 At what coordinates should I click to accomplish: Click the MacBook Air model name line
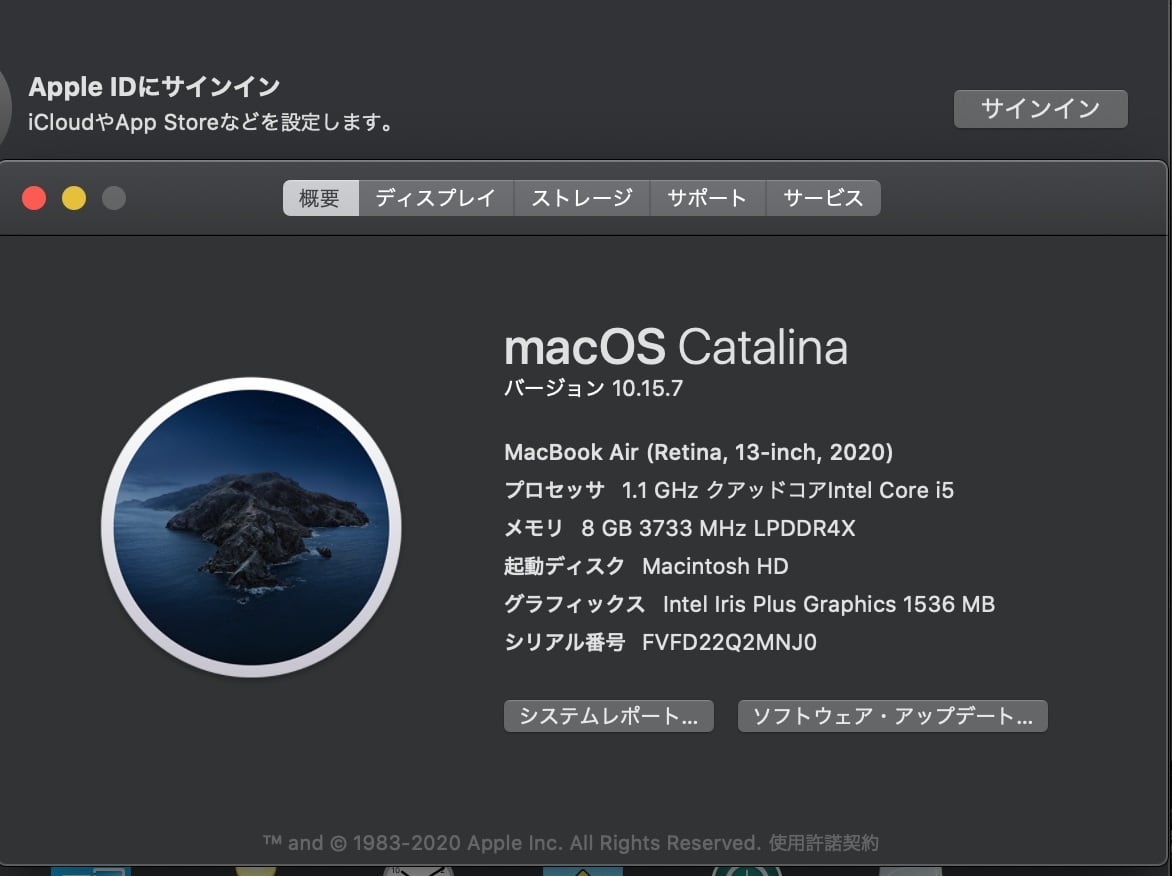[x=698, y=452]
